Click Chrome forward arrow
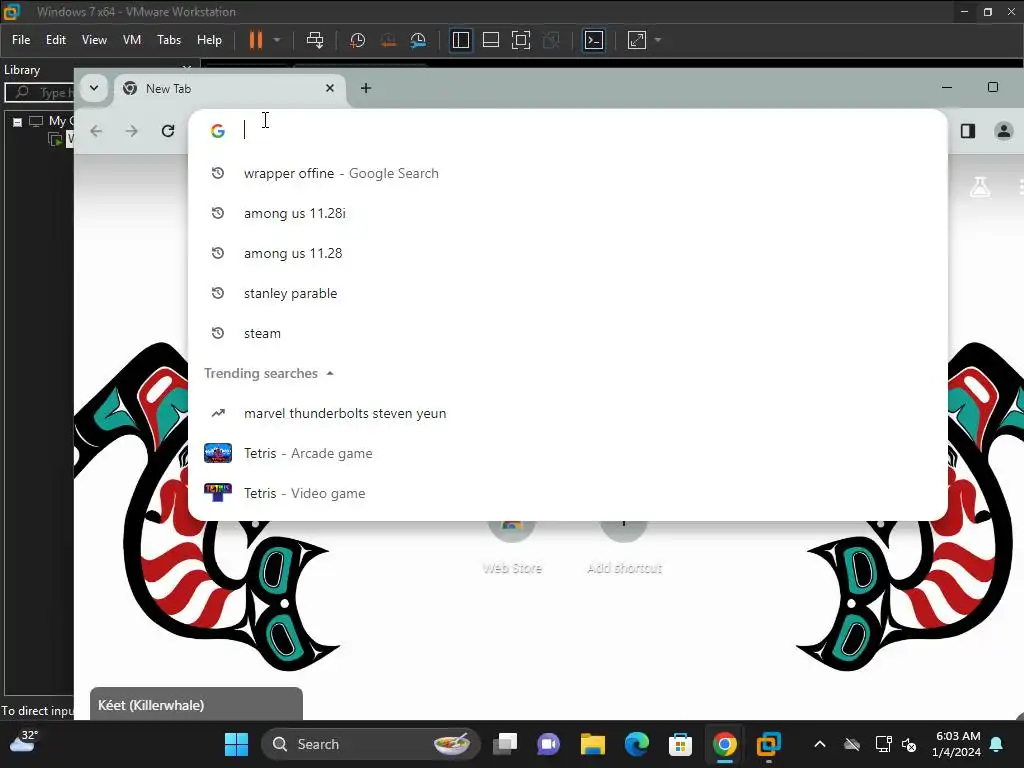The width and height of the screenshot is (1024, 768). 132,131
